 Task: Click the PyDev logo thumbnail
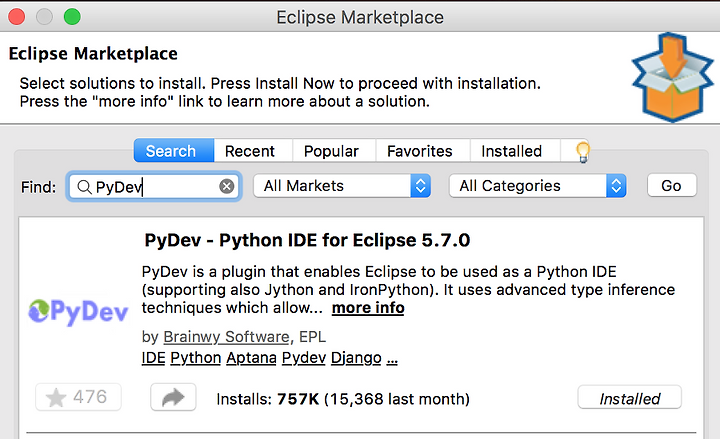tap(79, 312)
